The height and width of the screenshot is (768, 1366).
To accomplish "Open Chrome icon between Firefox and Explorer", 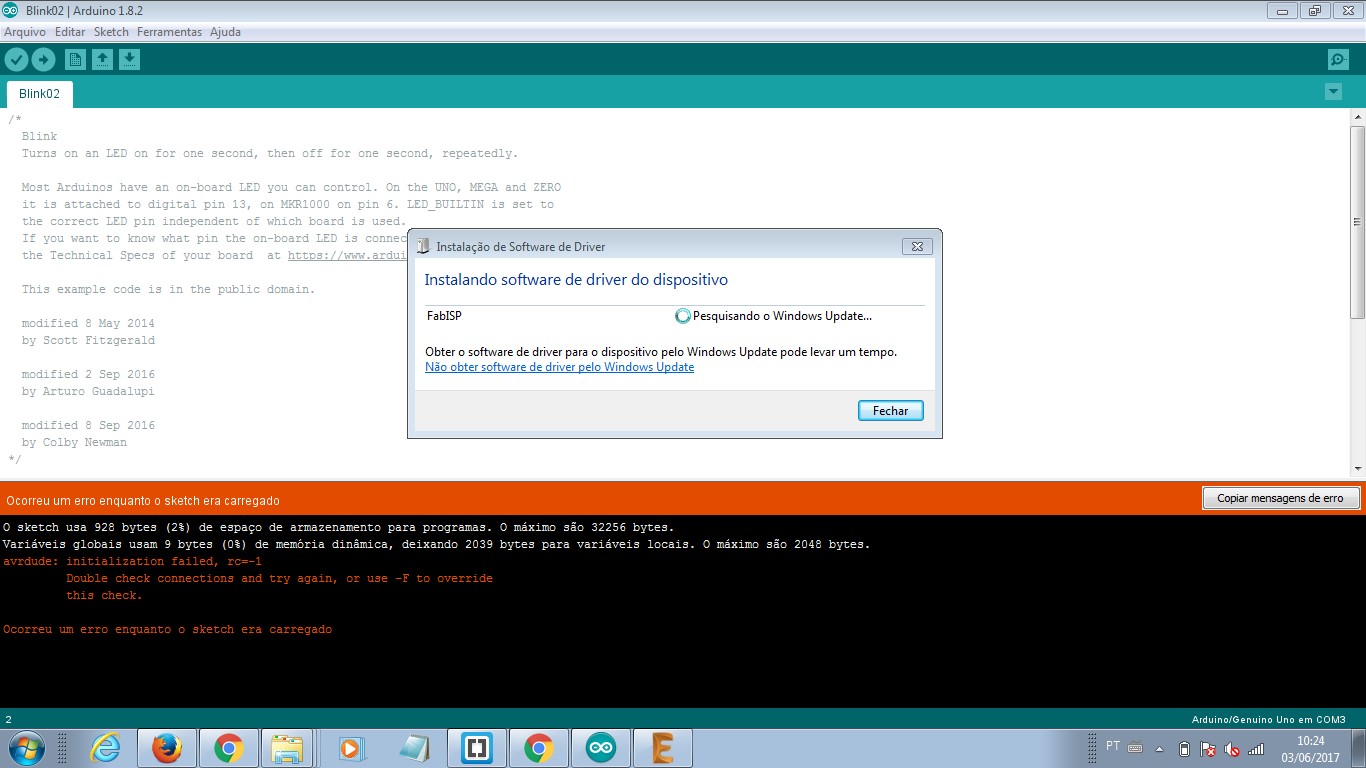I will (x=229, y=748).
